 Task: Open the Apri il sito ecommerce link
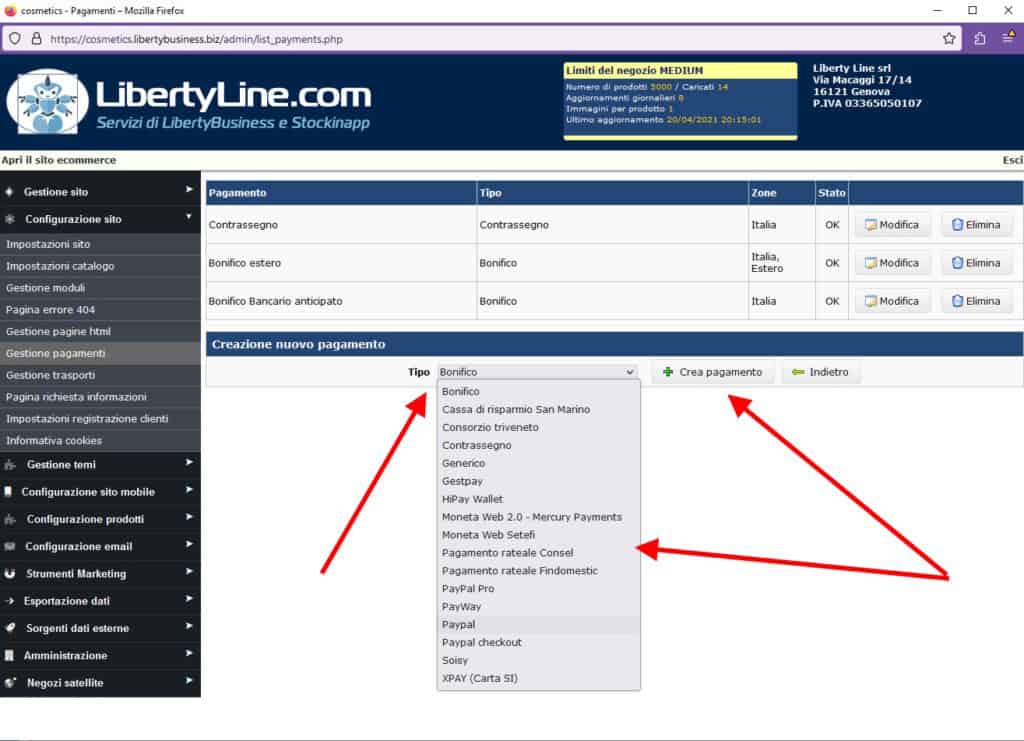point(59,160)
